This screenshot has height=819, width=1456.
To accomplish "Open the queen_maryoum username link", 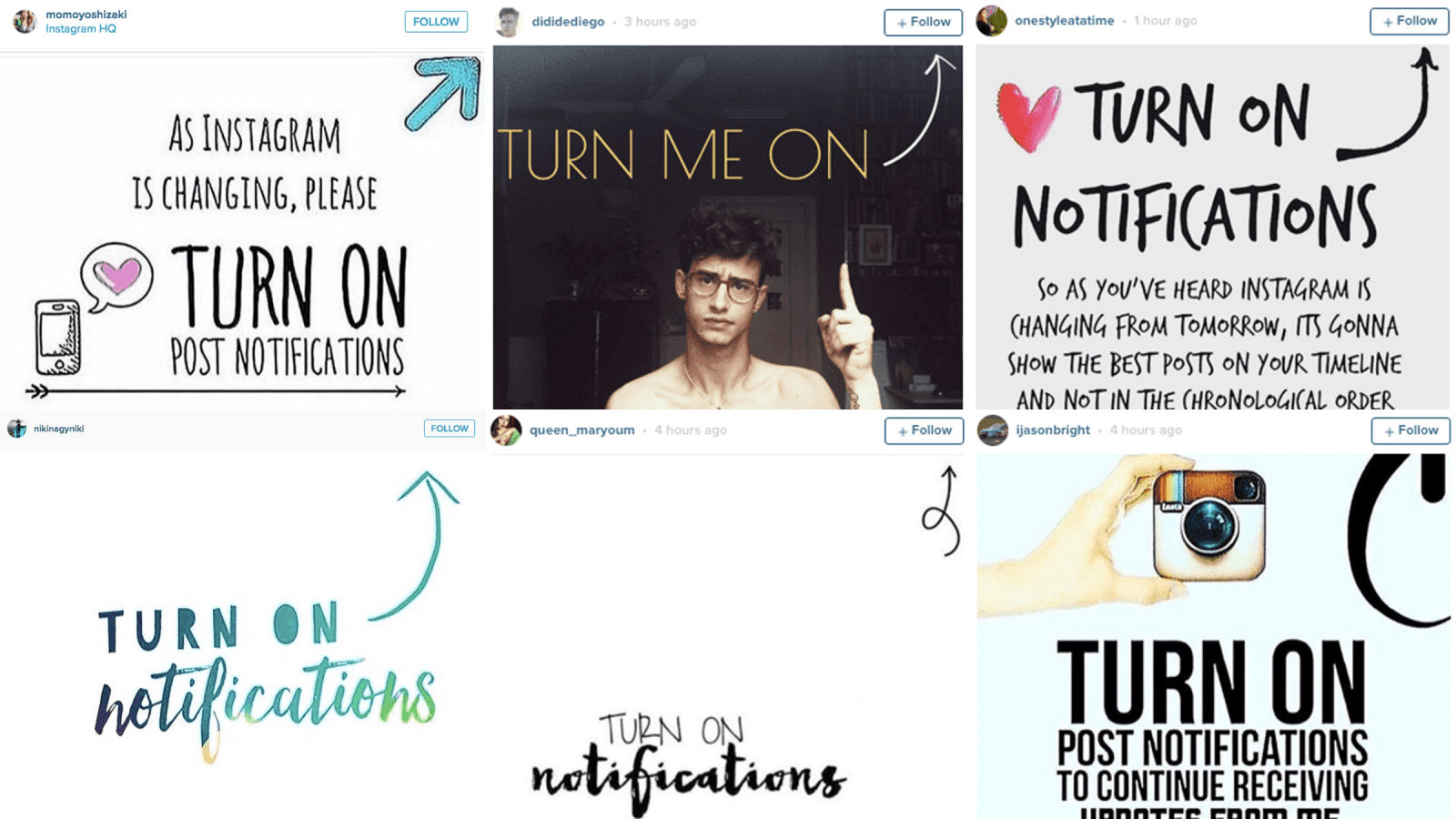I will pyautogui.click(x=582, y=430).
